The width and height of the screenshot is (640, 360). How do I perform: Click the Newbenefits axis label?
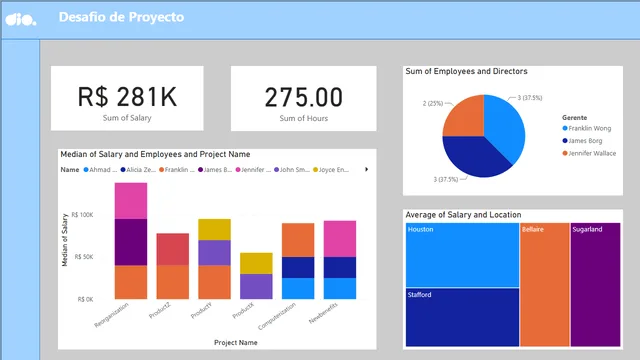tap(323, 313)
